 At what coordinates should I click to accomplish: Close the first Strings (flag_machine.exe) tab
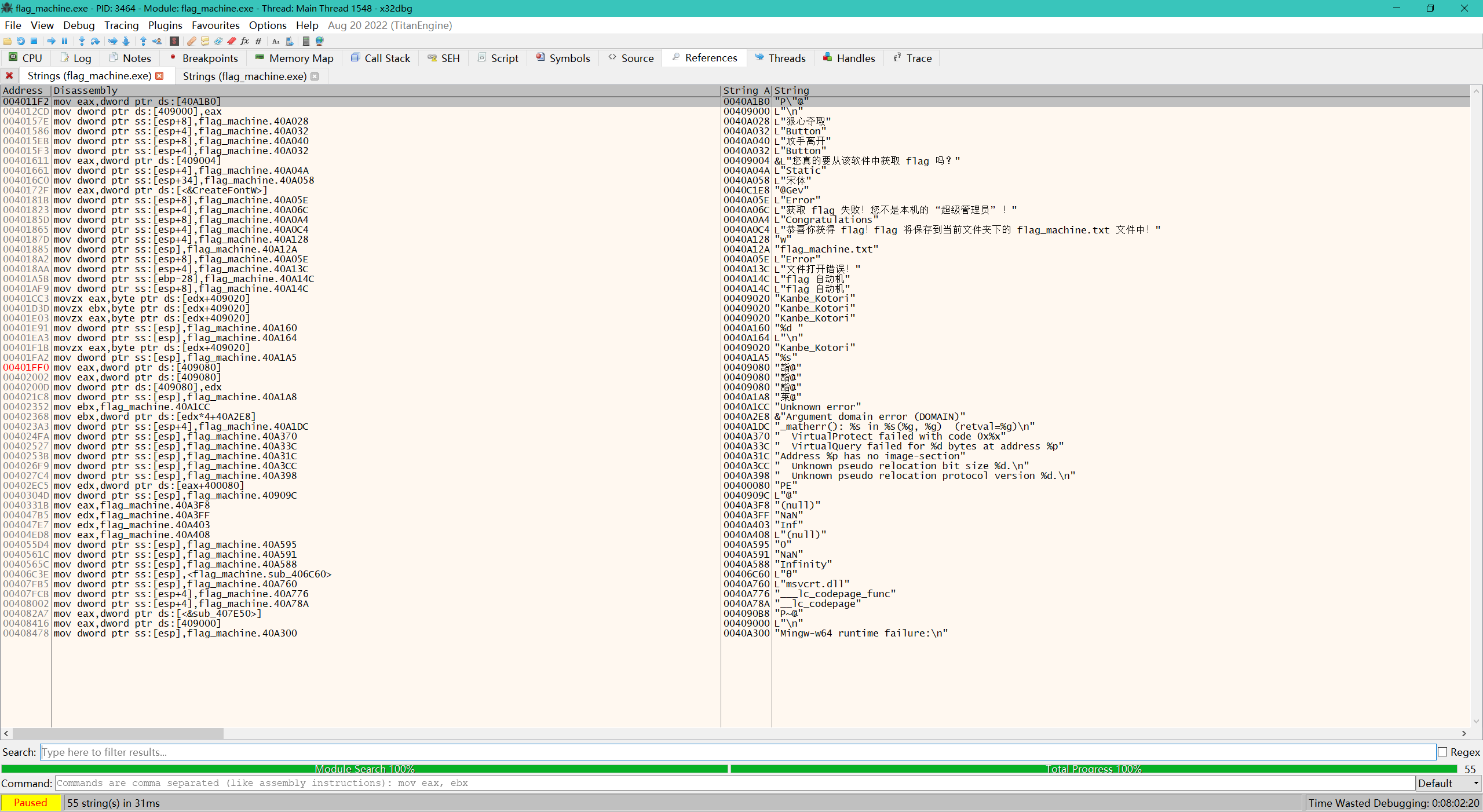pyautogui.click(x=160, y=76)
